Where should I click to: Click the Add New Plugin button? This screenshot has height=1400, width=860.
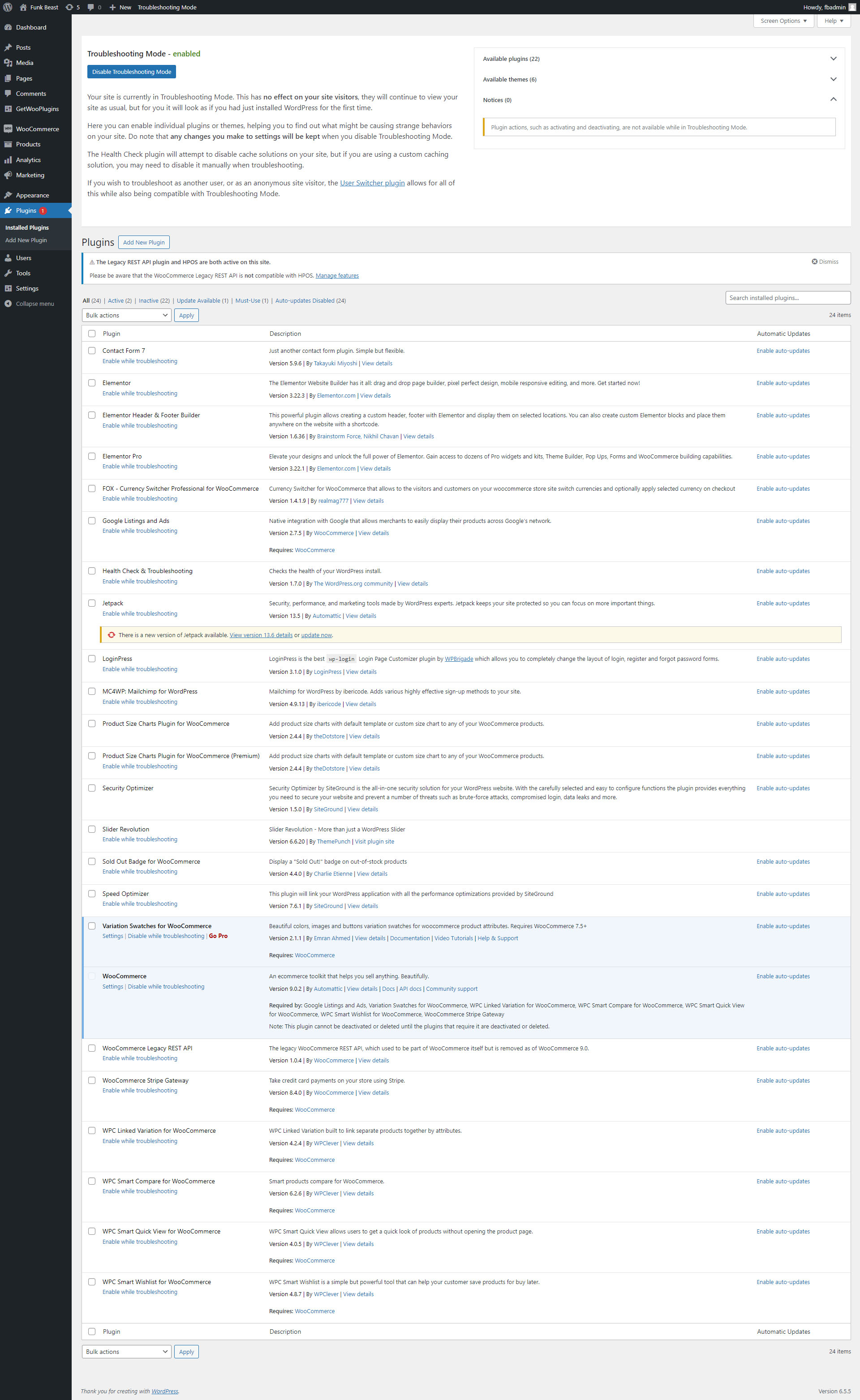[x=144, y=242]
